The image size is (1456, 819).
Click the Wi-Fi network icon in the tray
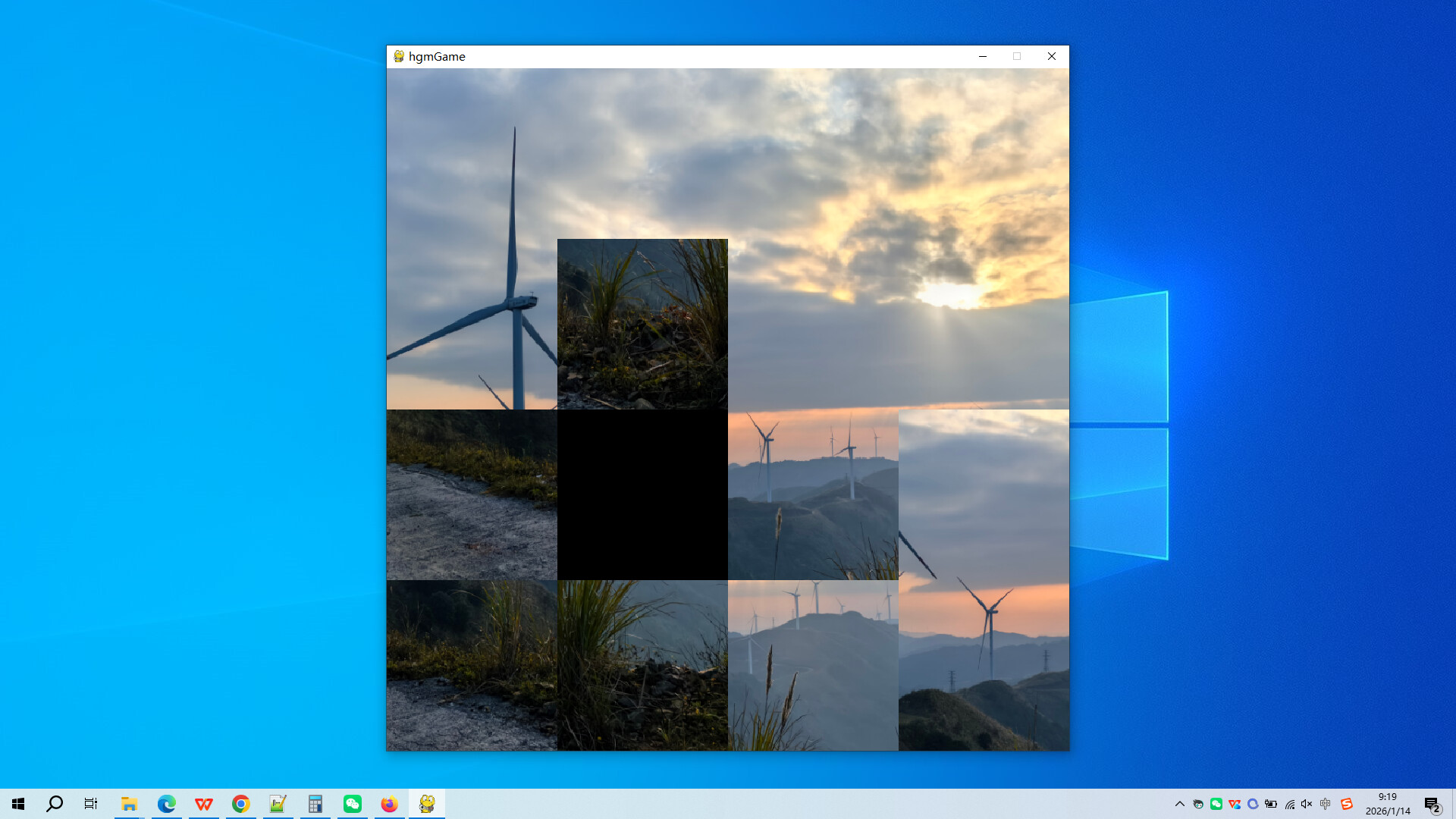[x=1289, y=803]
